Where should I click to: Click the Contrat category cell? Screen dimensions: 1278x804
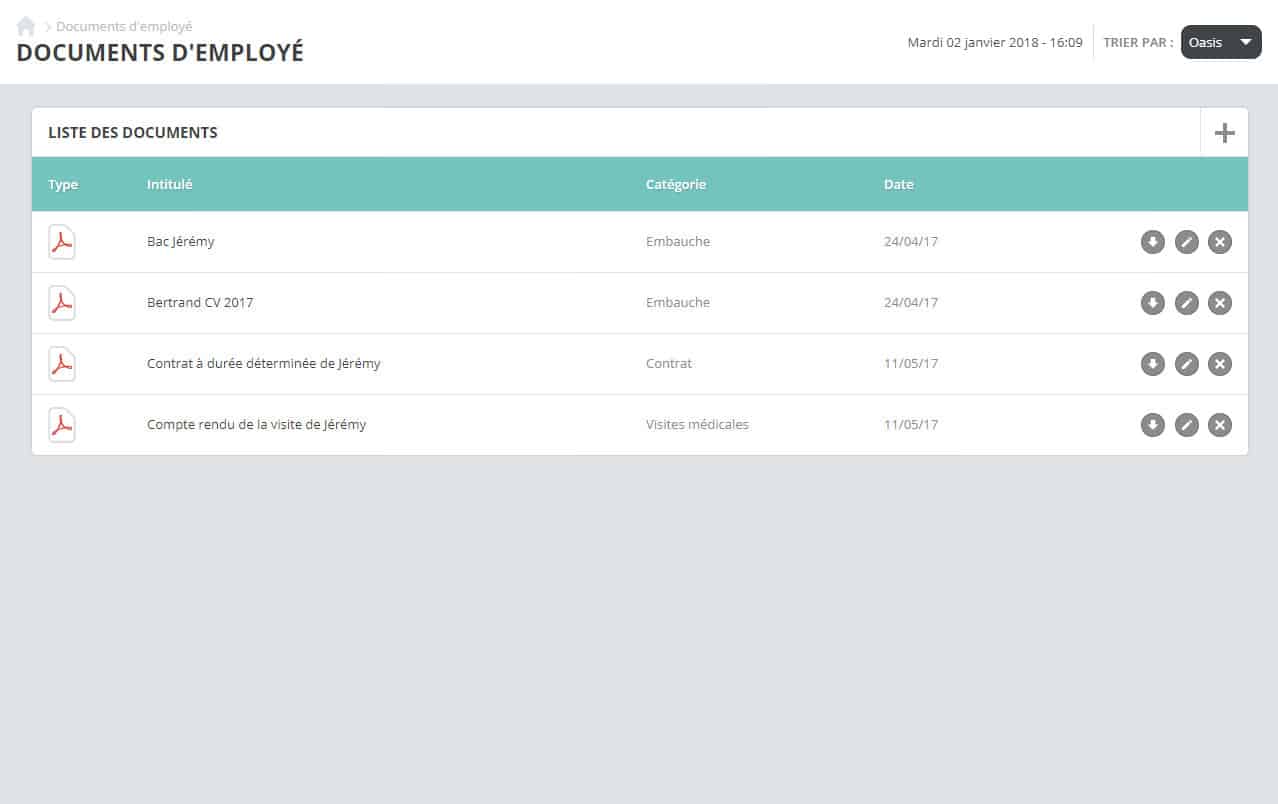tap(669, 364)
